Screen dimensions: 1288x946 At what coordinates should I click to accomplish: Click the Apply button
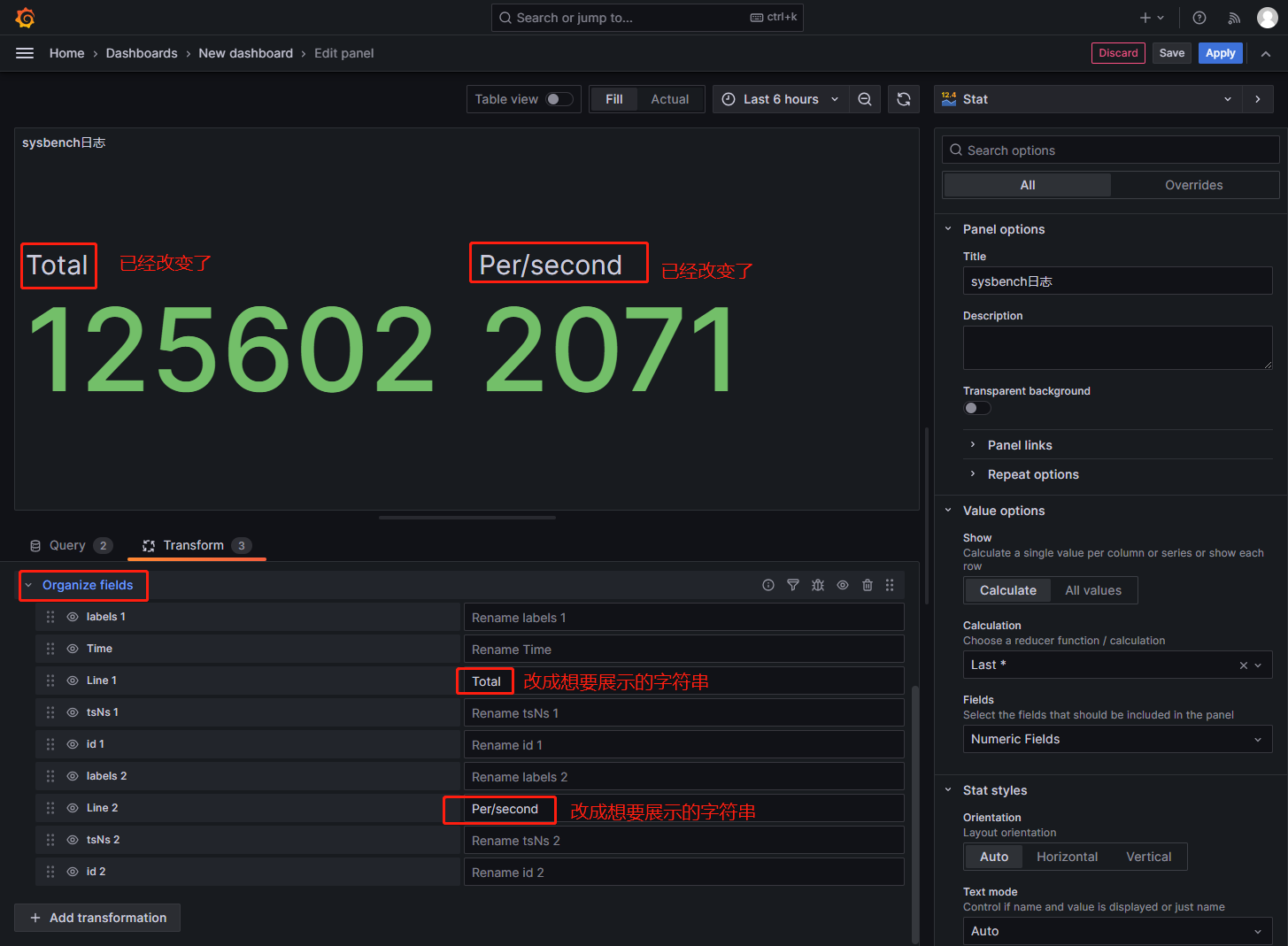tap(1221, 53)
